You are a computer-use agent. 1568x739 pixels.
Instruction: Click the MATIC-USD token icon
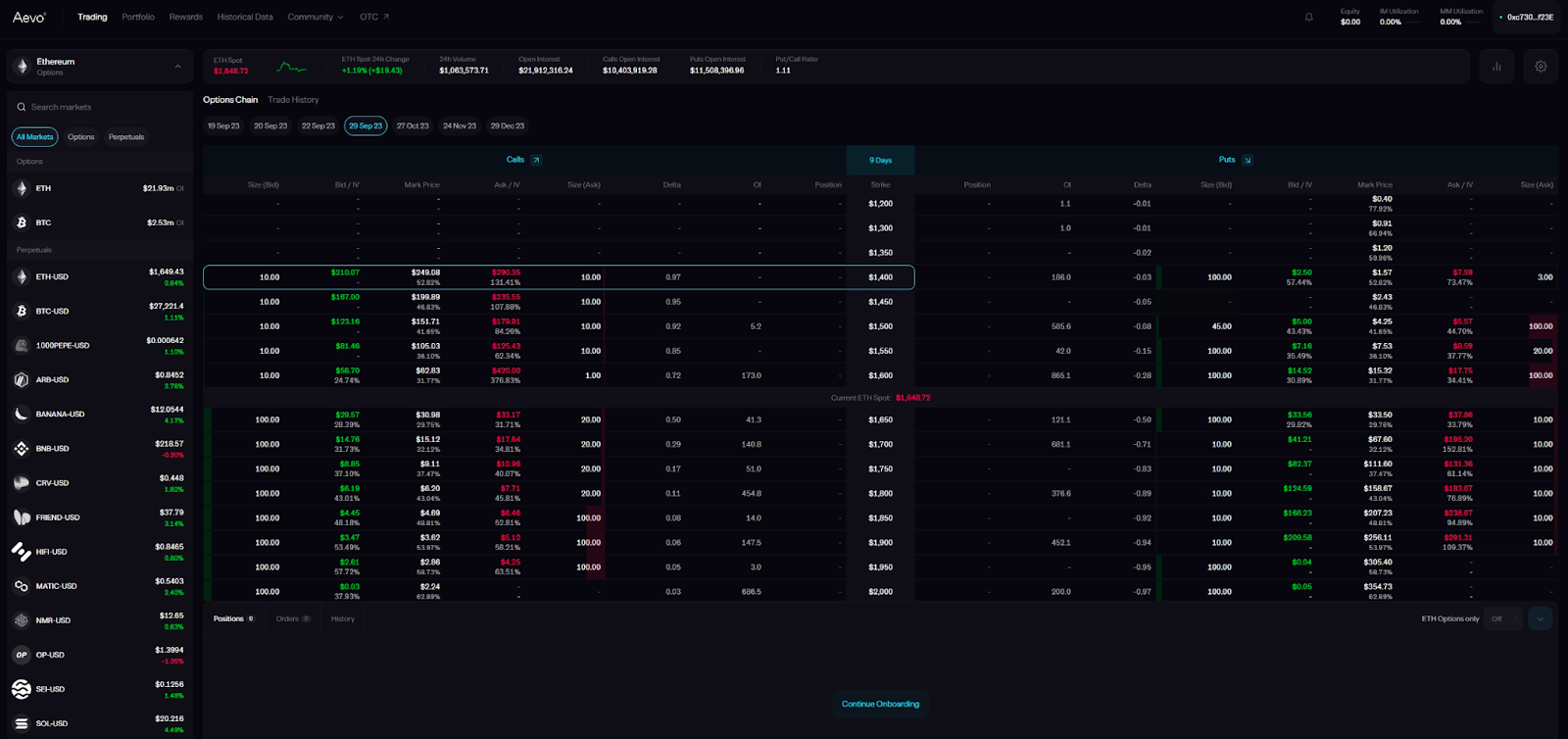tap(22, 586)
